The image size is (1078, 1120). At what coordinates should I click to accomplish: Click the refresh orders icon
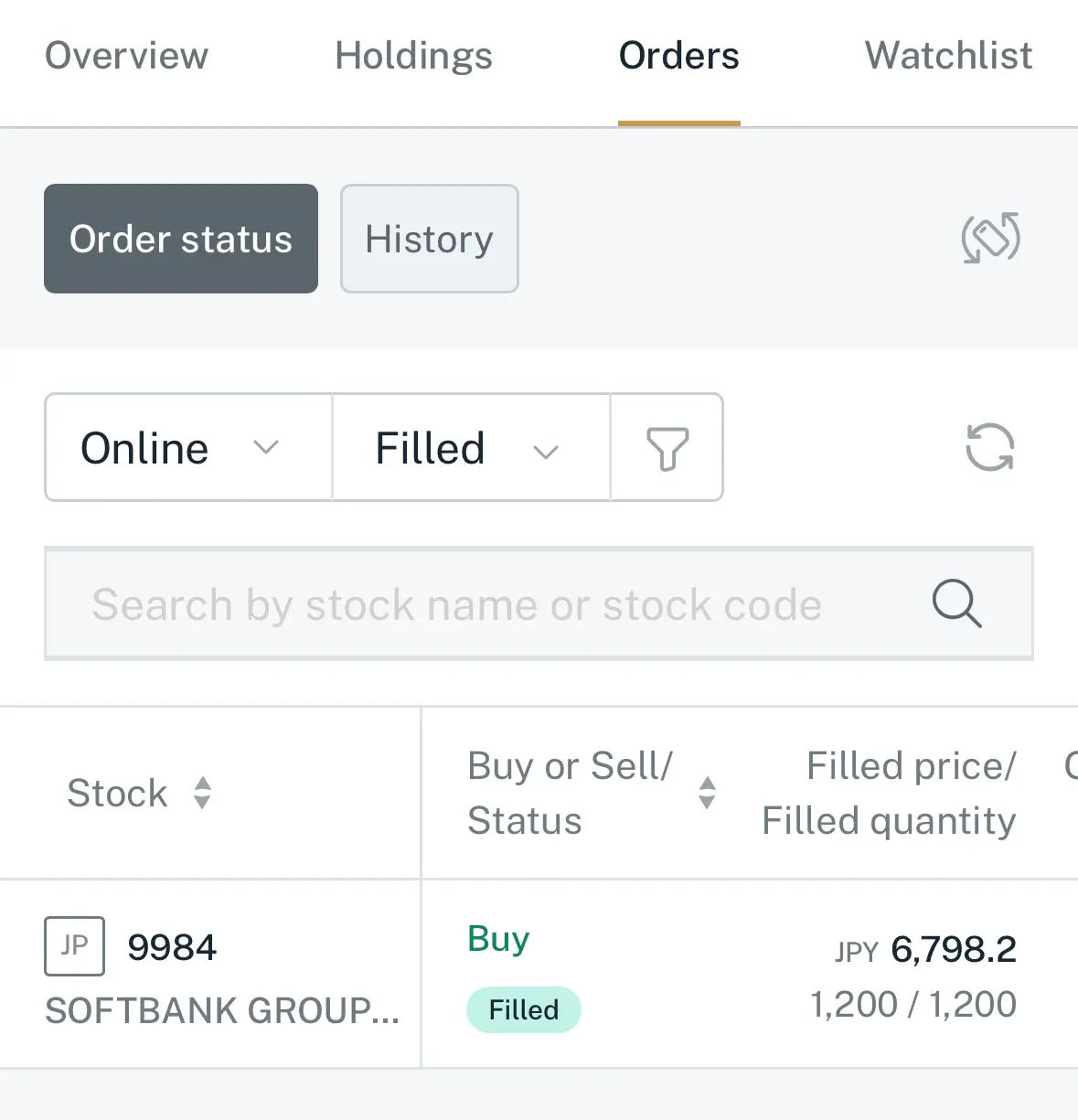[x=990, y=447]
